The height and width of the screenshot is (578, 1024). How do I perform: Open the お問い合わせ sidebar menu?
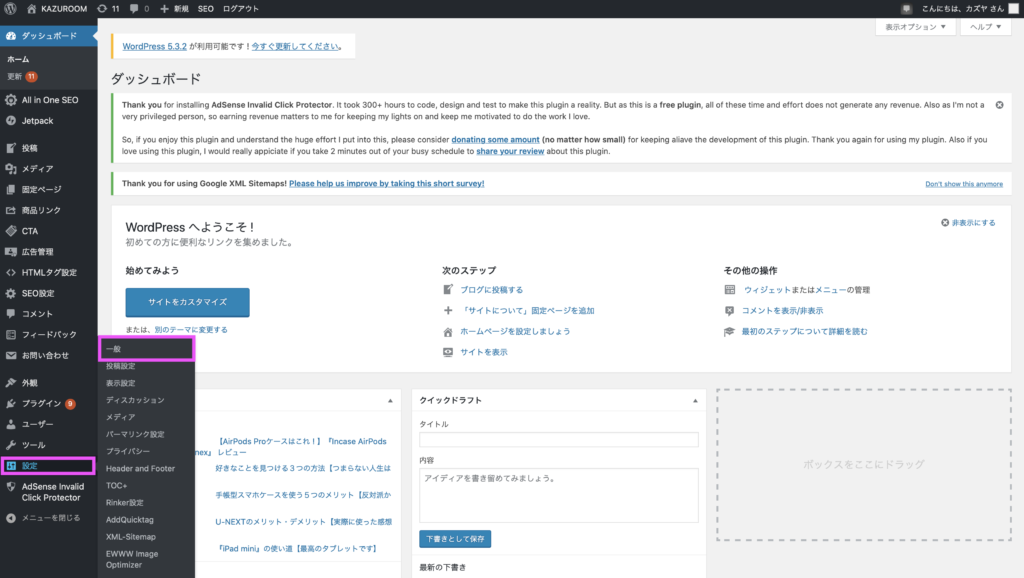(49, 355)
